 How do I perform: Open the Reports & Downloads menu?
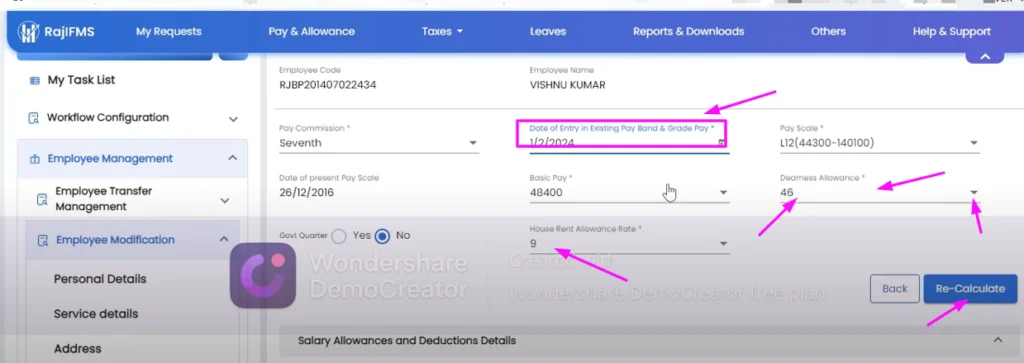[688, 31]
